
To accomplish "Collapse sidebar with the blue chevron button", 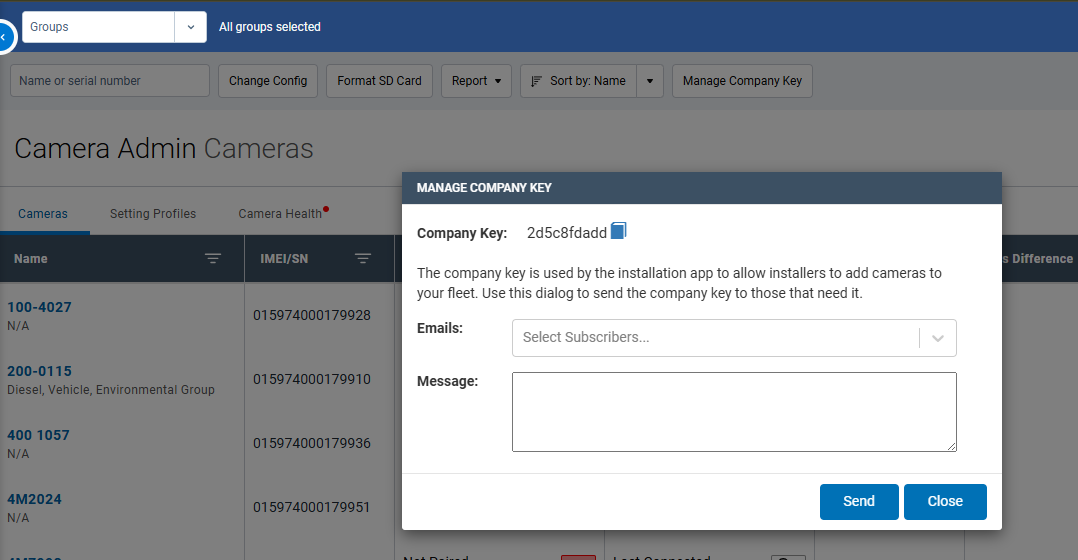I will tap(4, 37).
